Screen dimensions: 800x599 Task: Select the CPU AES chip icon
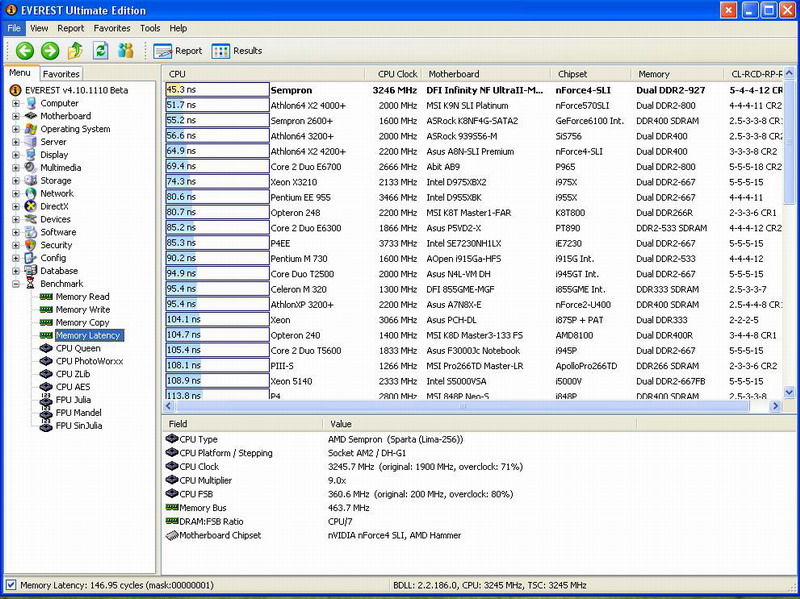pyautogui.click(x=46, y=387)
